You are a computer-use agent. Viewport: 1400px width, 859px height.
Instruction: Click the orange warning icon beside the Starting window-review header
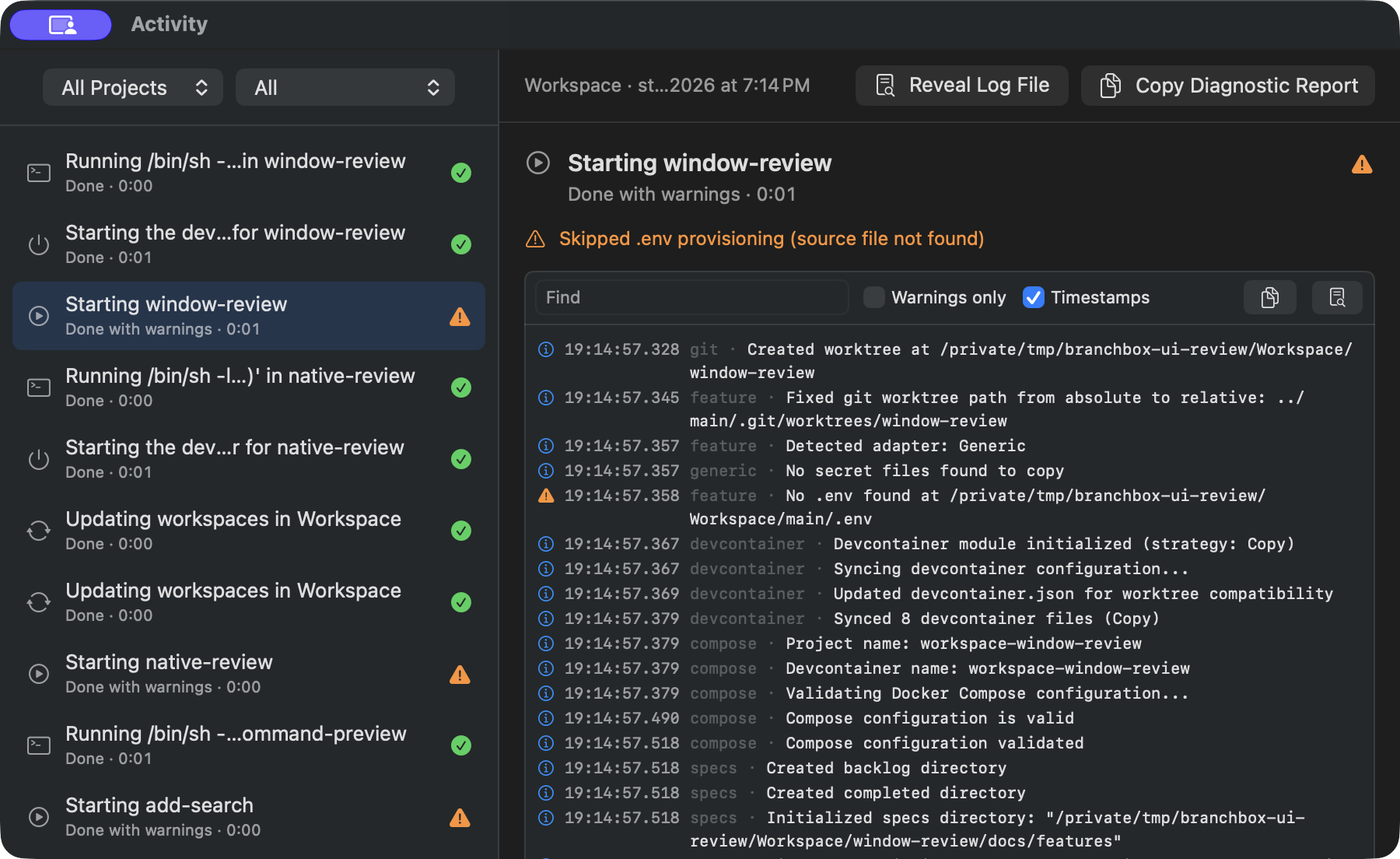point(1362,164)
